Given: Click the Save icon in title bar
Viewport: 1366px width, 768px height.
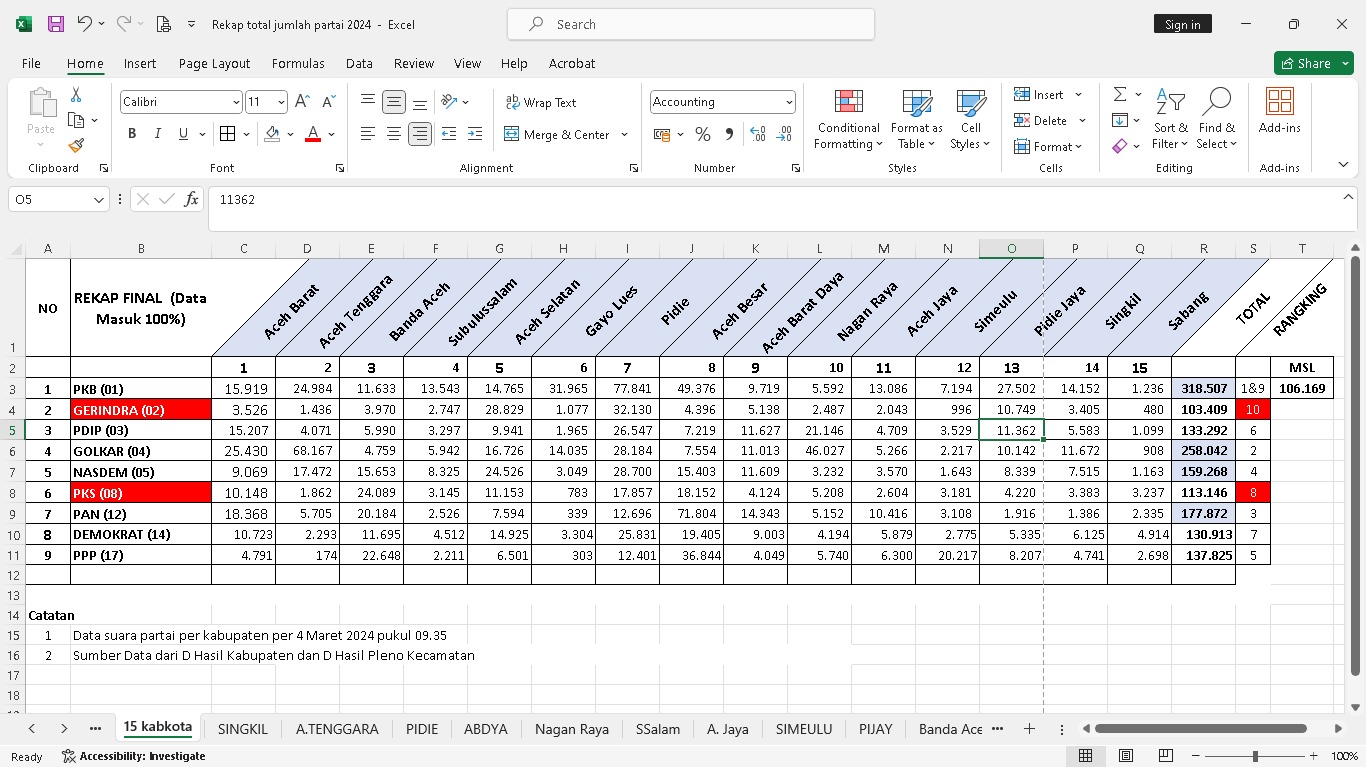Looking at the screenshot, I should (x=56, y=24).
